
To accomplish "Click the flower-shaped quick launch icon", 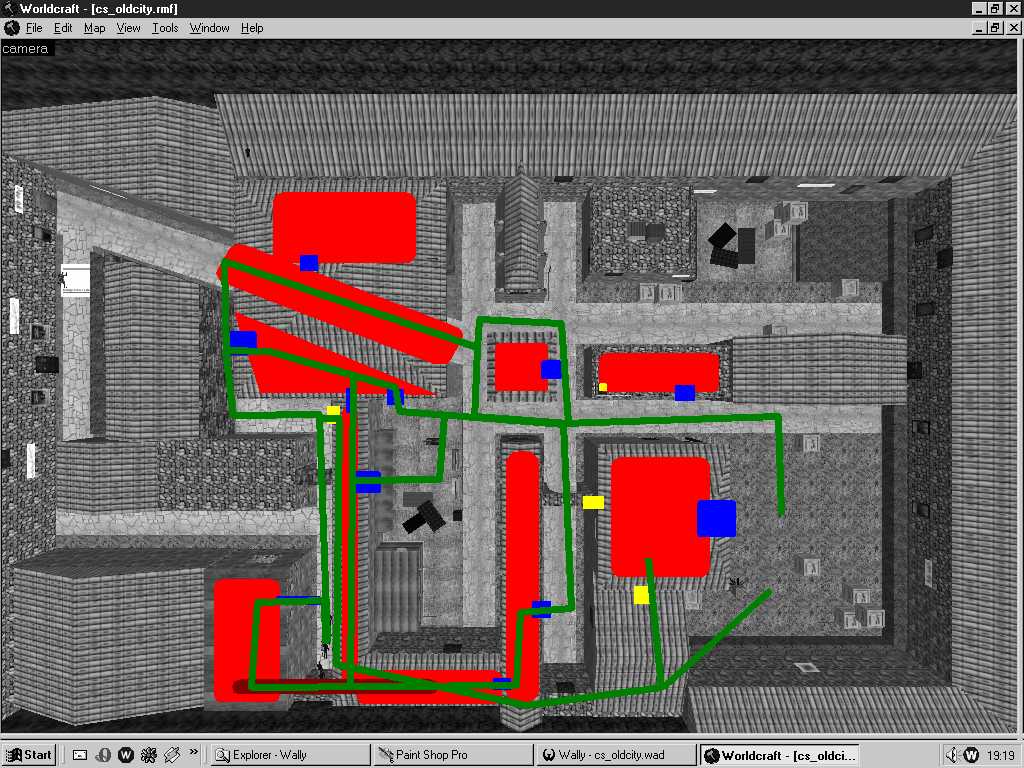I will [149, 755].
